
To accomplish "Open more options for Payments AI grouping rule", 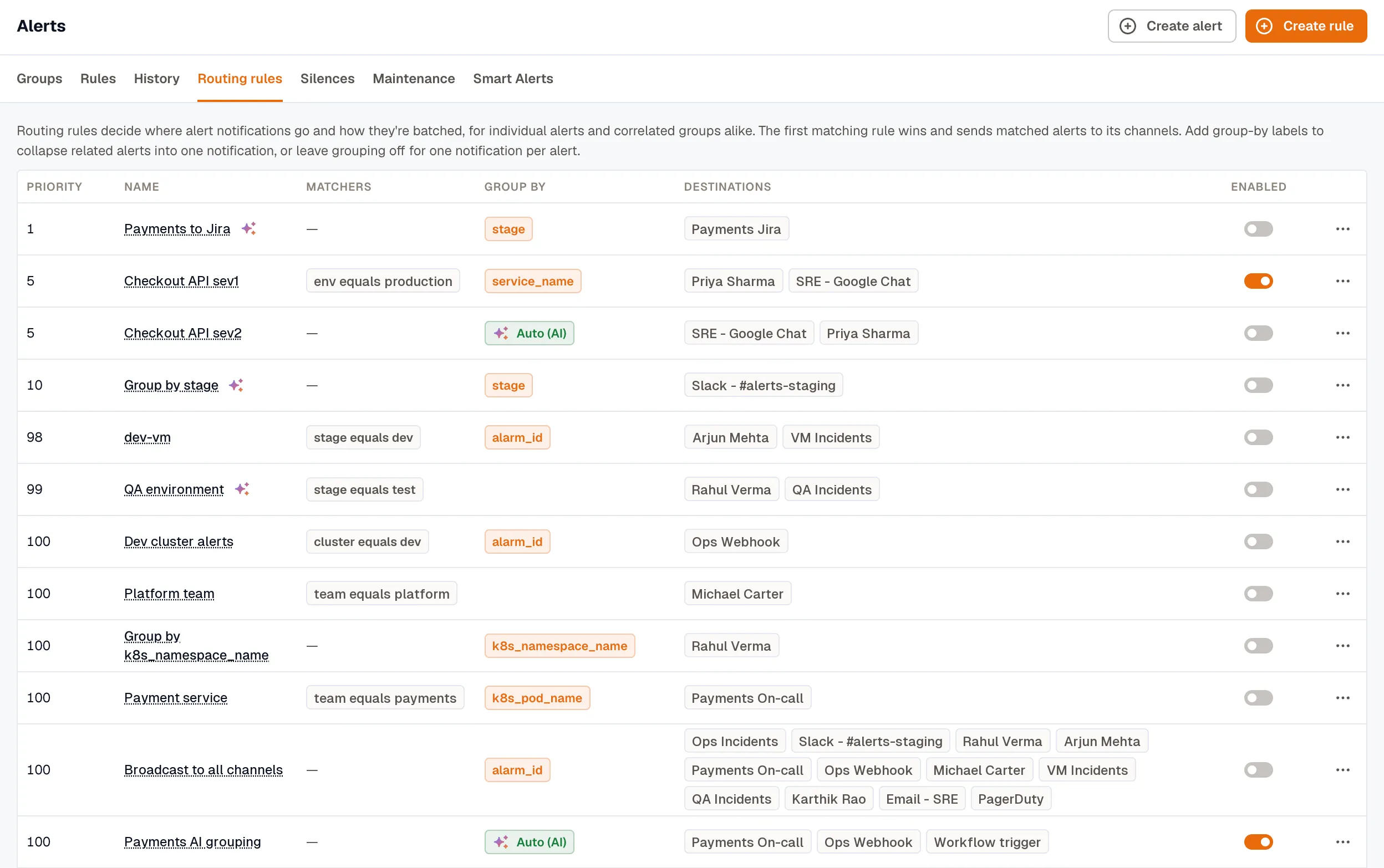I will coord(1342,842).
